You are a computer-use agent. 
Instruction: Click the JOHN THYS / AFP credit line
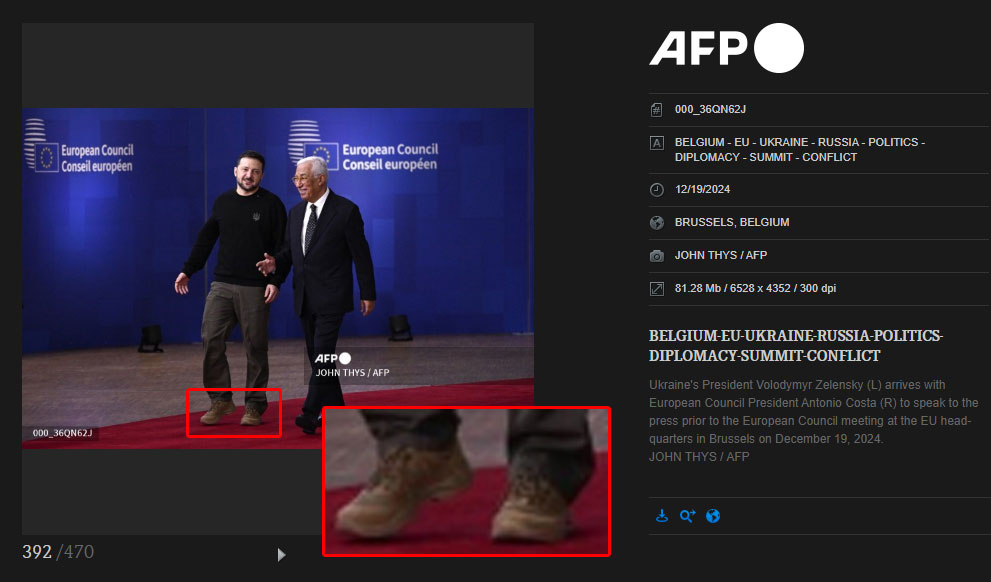coord(721,256)
